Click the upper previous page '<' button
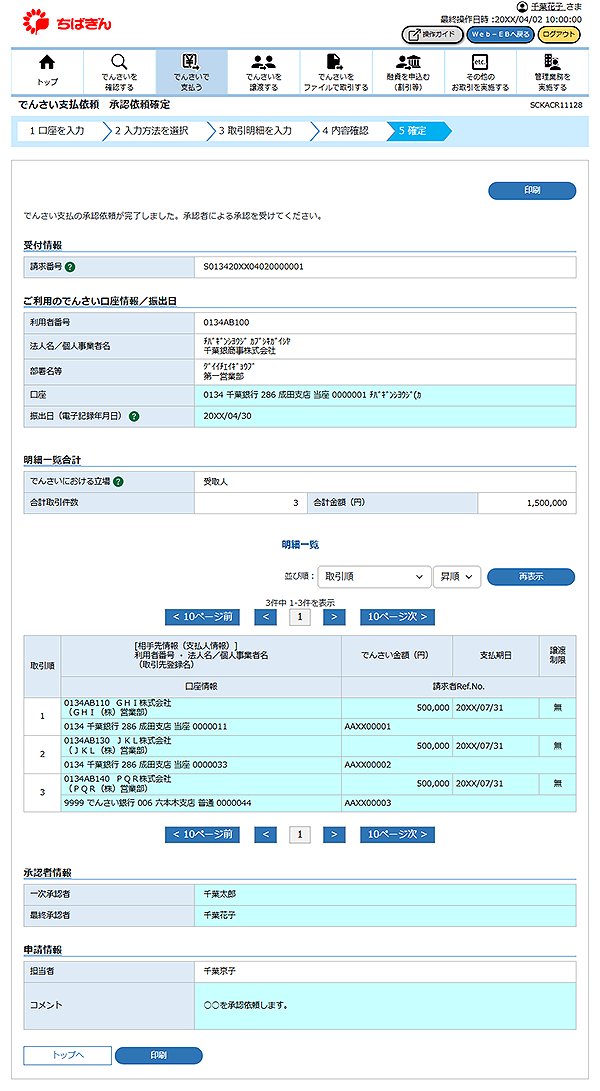The image size is (600, 1091). click(266, 617)
